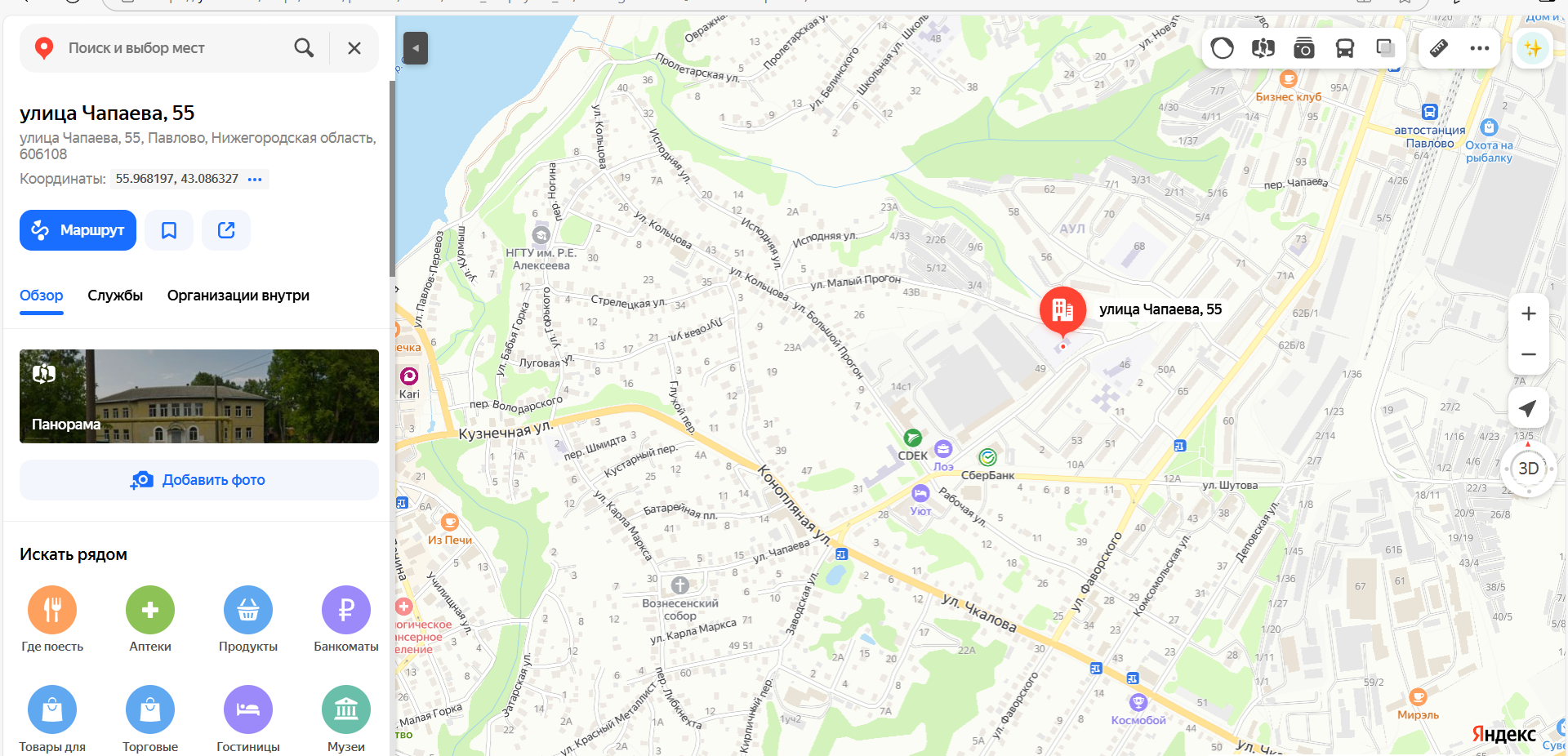Toggle the moving transport bus layer
This screenshot has width=1568, height=756.
pyautogui.click(x=1344, y=48)
